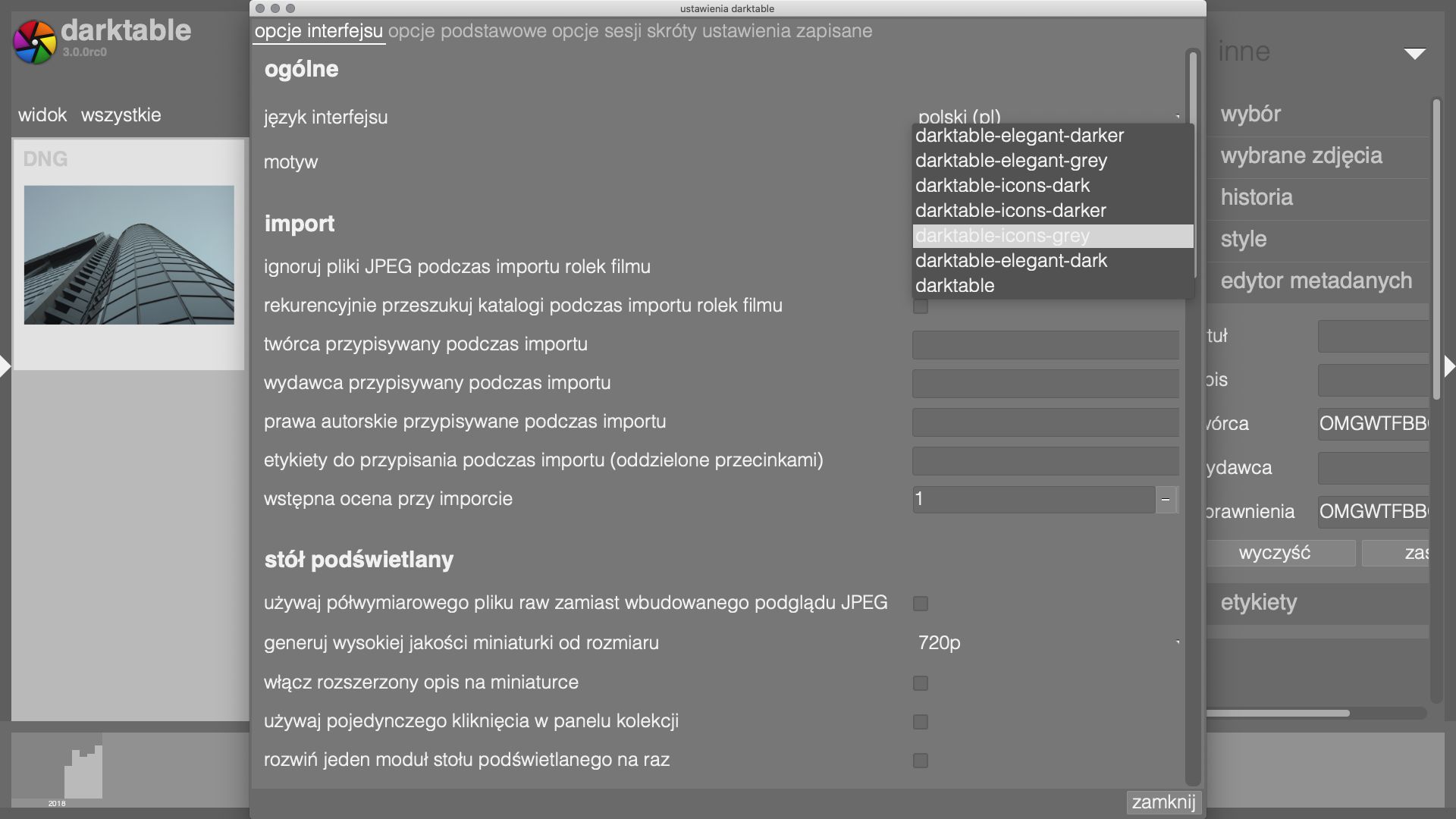The image size is (1456, 819).
Task: Toggle rekurencyjnie przeszukuj katalogi checkbox
Action: tap(921, 306)
